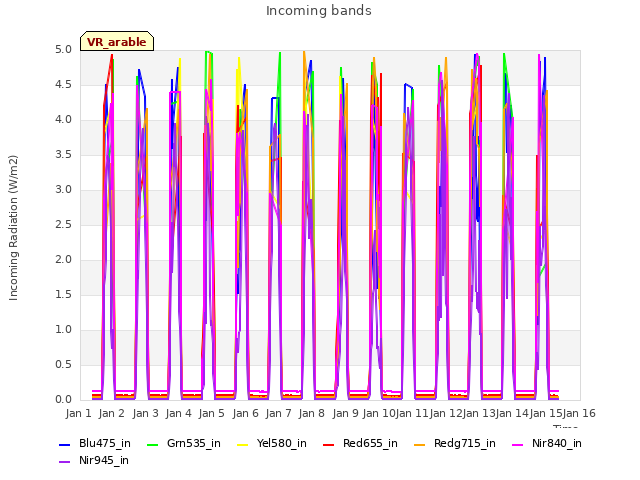
Task: Click the Incoming bands chart title
Action: coord(319,11)
